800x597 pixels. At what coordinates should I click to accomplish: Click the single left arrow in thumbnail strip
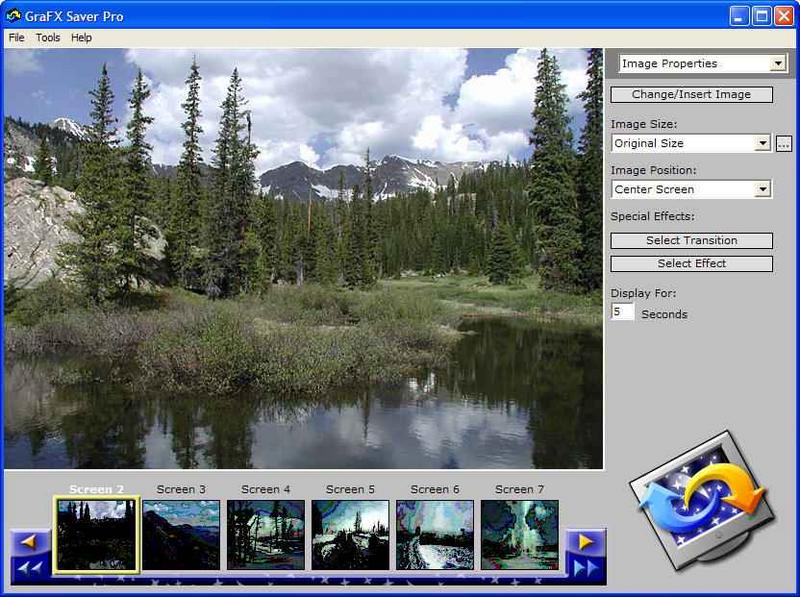point(30,541)
